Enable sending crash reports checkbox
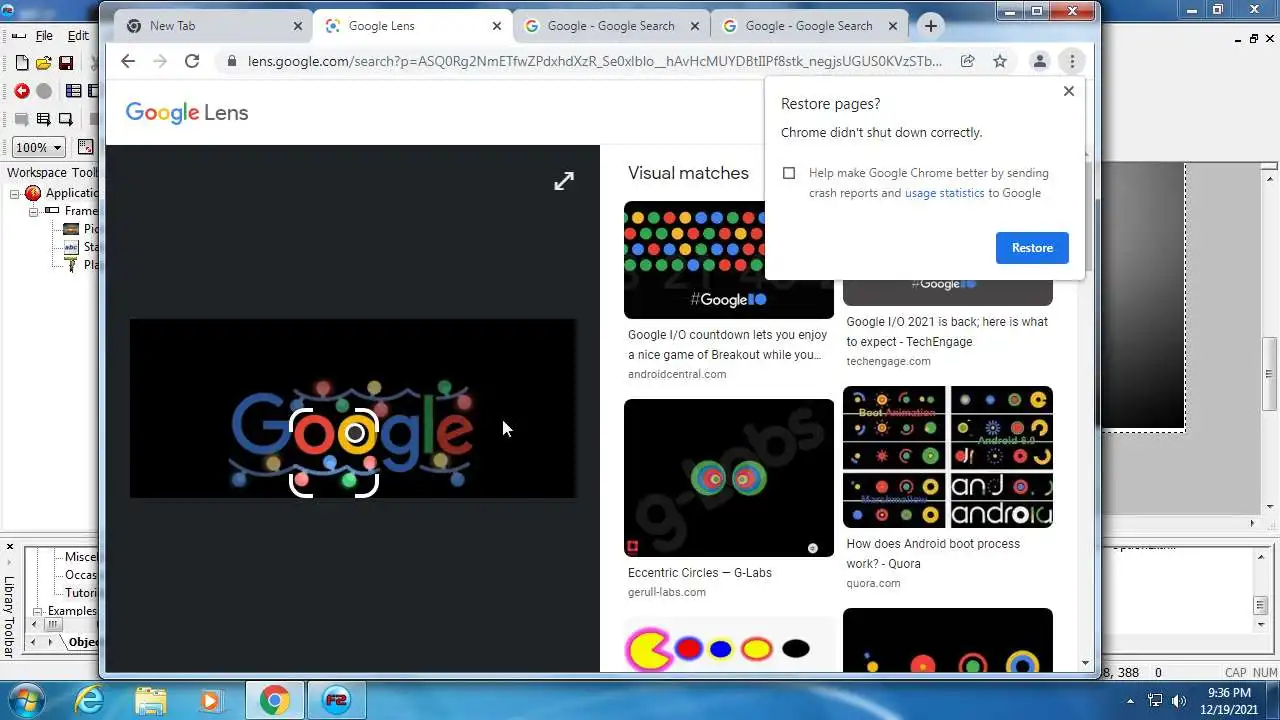The height and width of the screenshot is (720, 1280). coord(789,173)
